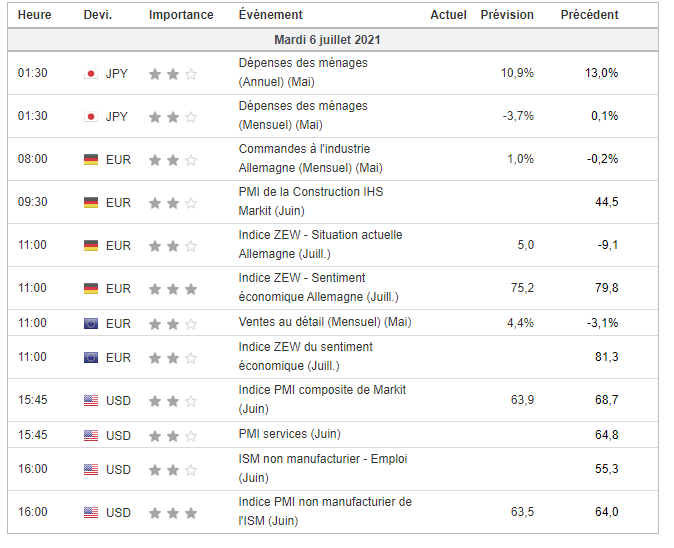Screen dimensions: 674x548
Task: Click importance stars for PMI de la Construction
Action: (x=173, y=203)
